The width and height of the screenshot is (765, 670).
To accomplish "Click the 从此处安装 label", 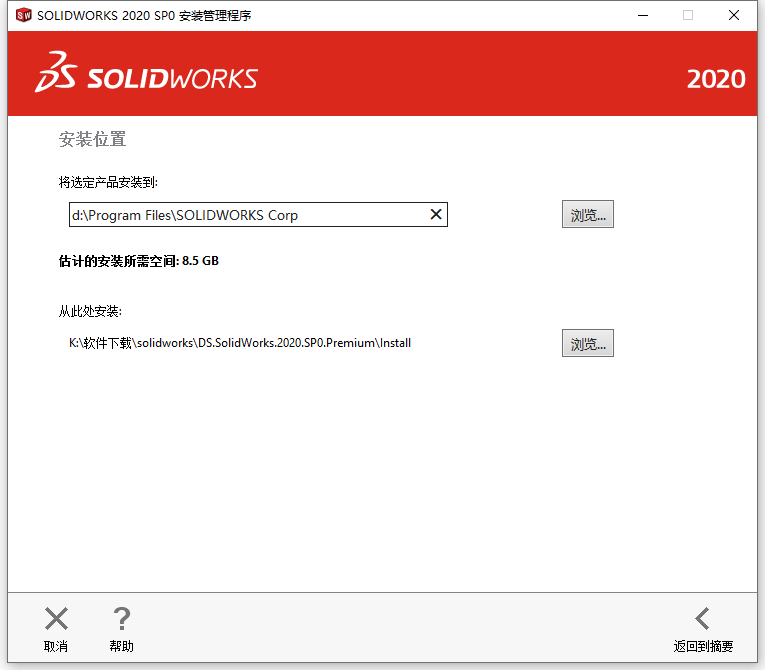I will 90,311.
